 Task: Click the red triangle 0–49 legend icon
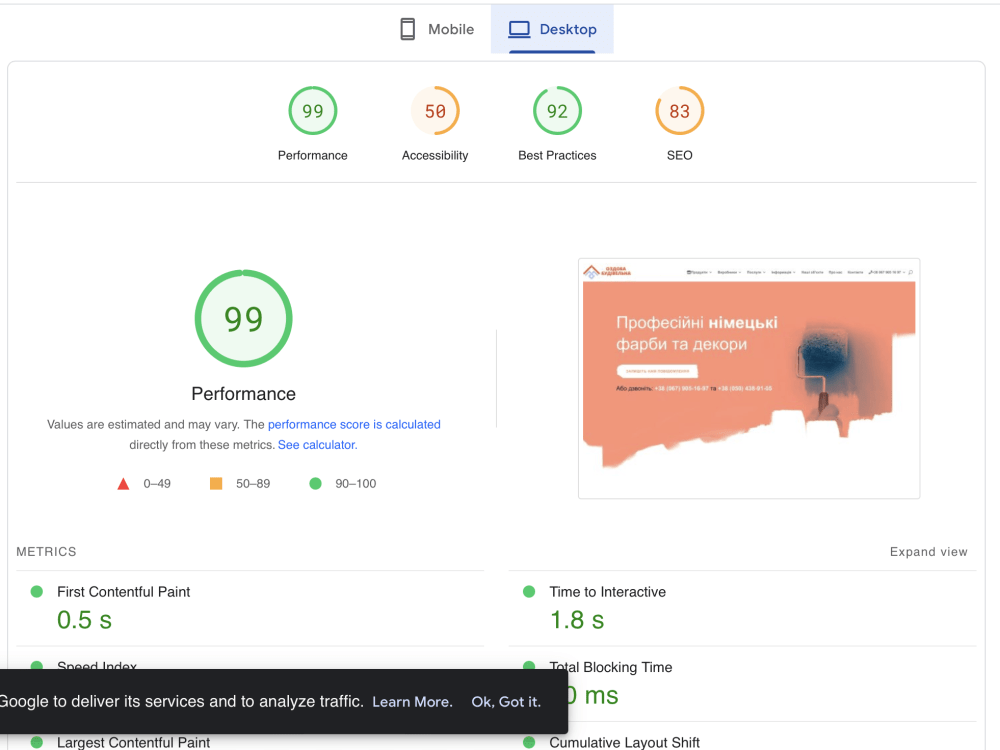(x=124, y=484)
